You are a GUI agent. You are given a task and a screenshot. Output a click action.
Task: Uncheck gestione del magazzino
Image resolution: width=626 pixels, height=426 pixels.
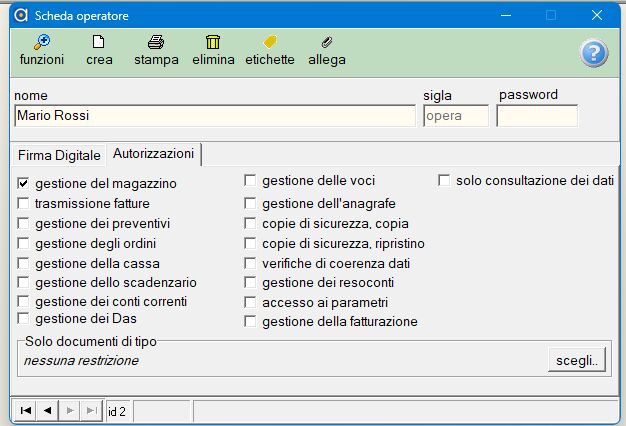(x=24, y=184)
